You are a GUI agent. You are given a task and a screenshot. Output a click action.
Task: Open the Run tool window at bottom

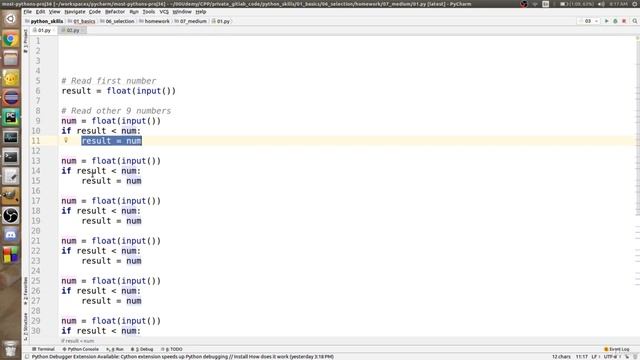(x=115, y=349)
